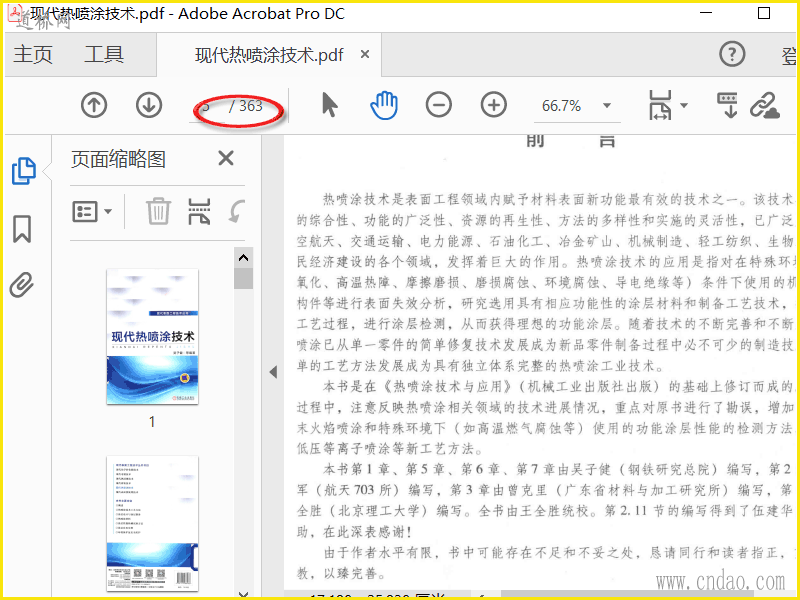Select the 现代热喷涂技术.pdf document tab
Image resolution: width=800 pixels, height=600 pixels.
pyautogui.click(x=269, y=55)
